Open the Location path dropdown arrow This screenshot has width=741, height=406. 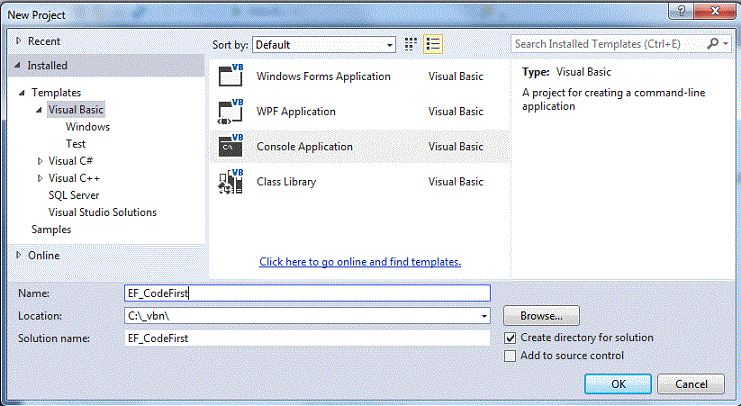point(484,316)
